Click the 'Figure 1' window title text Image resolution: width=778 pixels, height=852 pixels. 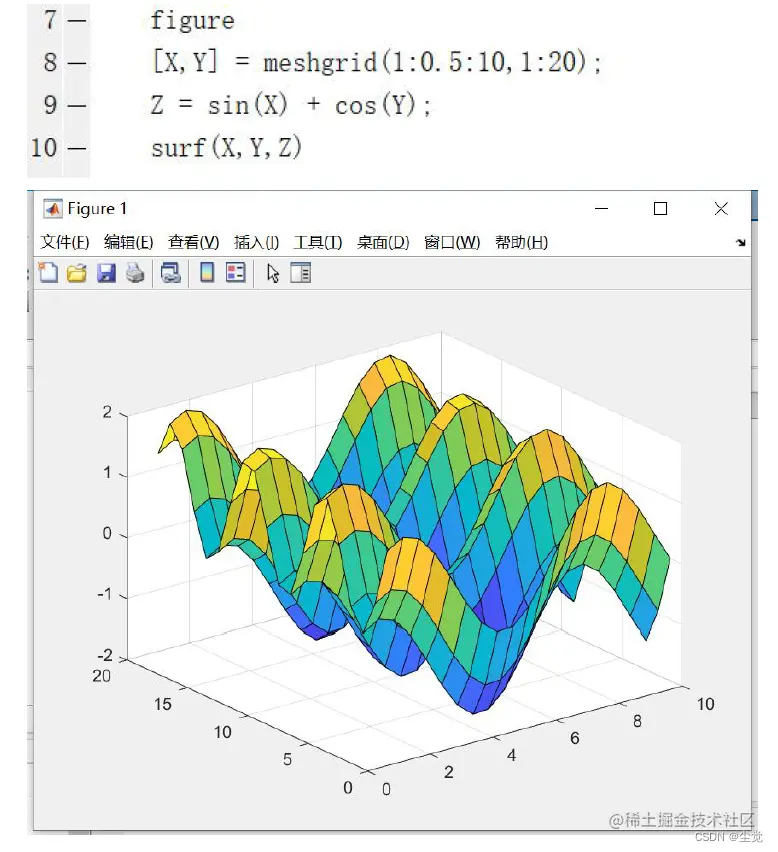97,209
